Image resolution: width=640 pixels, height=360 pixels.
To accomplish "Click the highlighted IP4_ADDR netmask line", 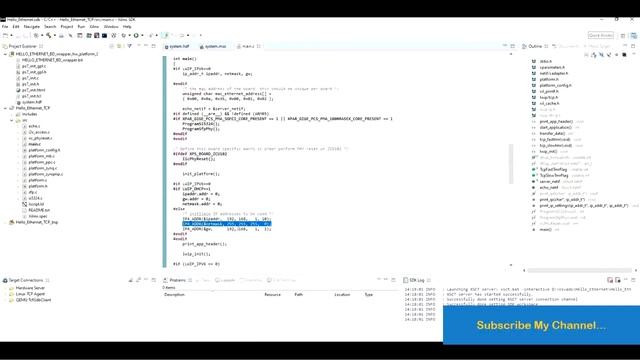I will (x=227, y=224).
